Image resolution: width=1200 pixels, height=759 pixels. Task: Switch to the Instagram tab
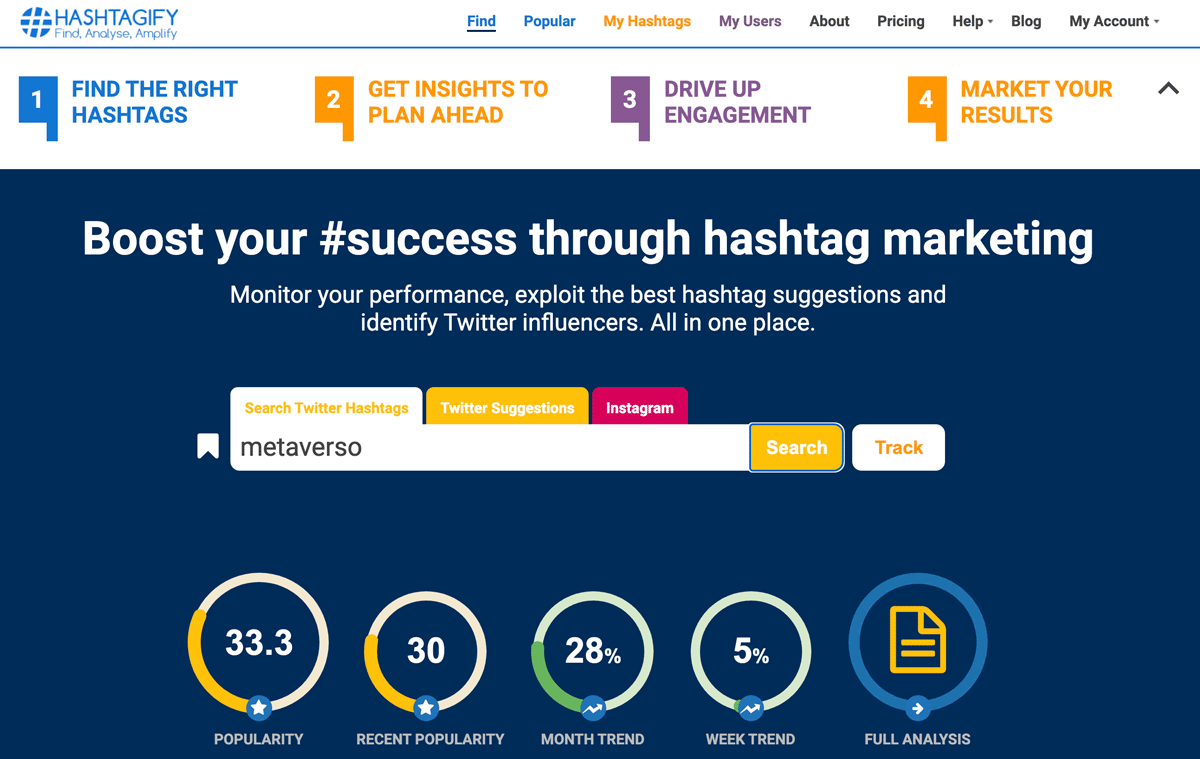tap(640, 407)
